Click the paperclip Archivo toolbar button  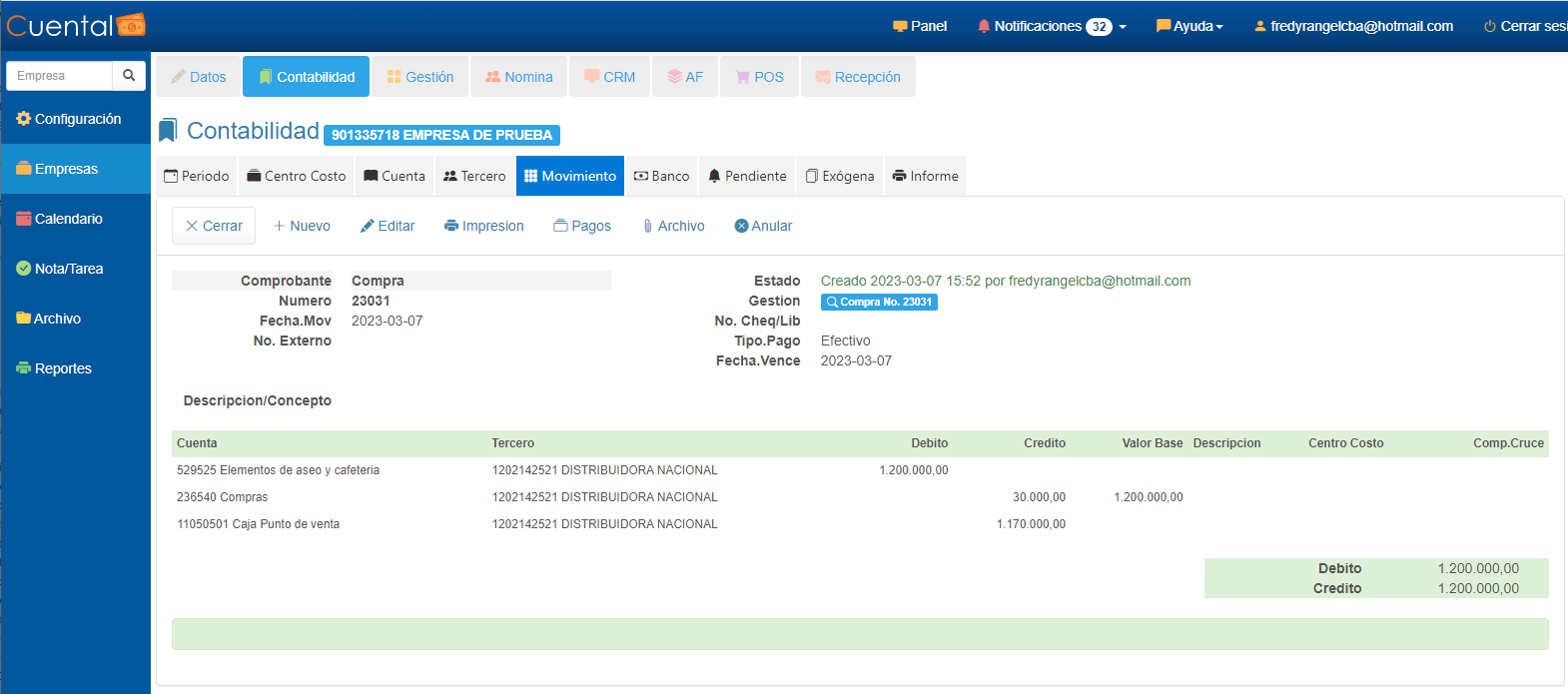(x=673, y=226)
